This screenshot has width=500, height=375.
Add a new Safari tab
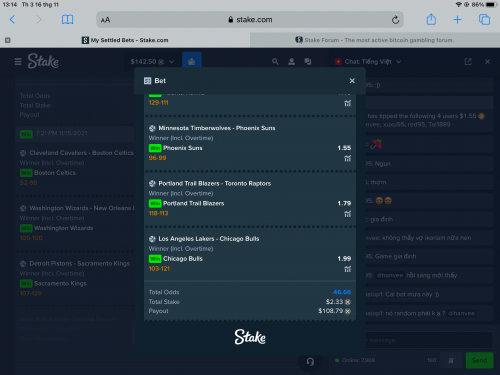(457, 20)
